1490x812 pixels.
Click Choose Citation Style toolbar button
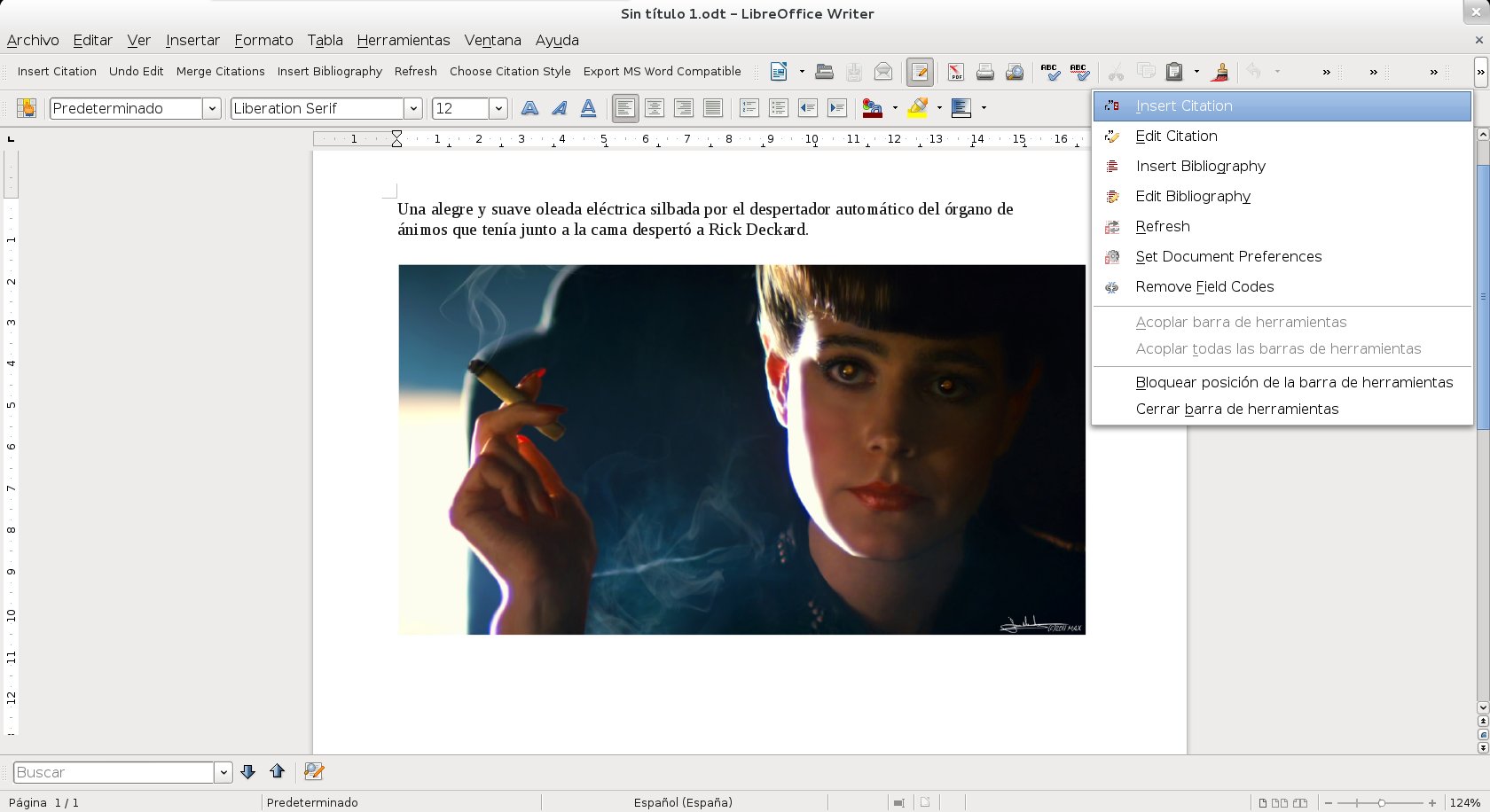click(510, 72)
